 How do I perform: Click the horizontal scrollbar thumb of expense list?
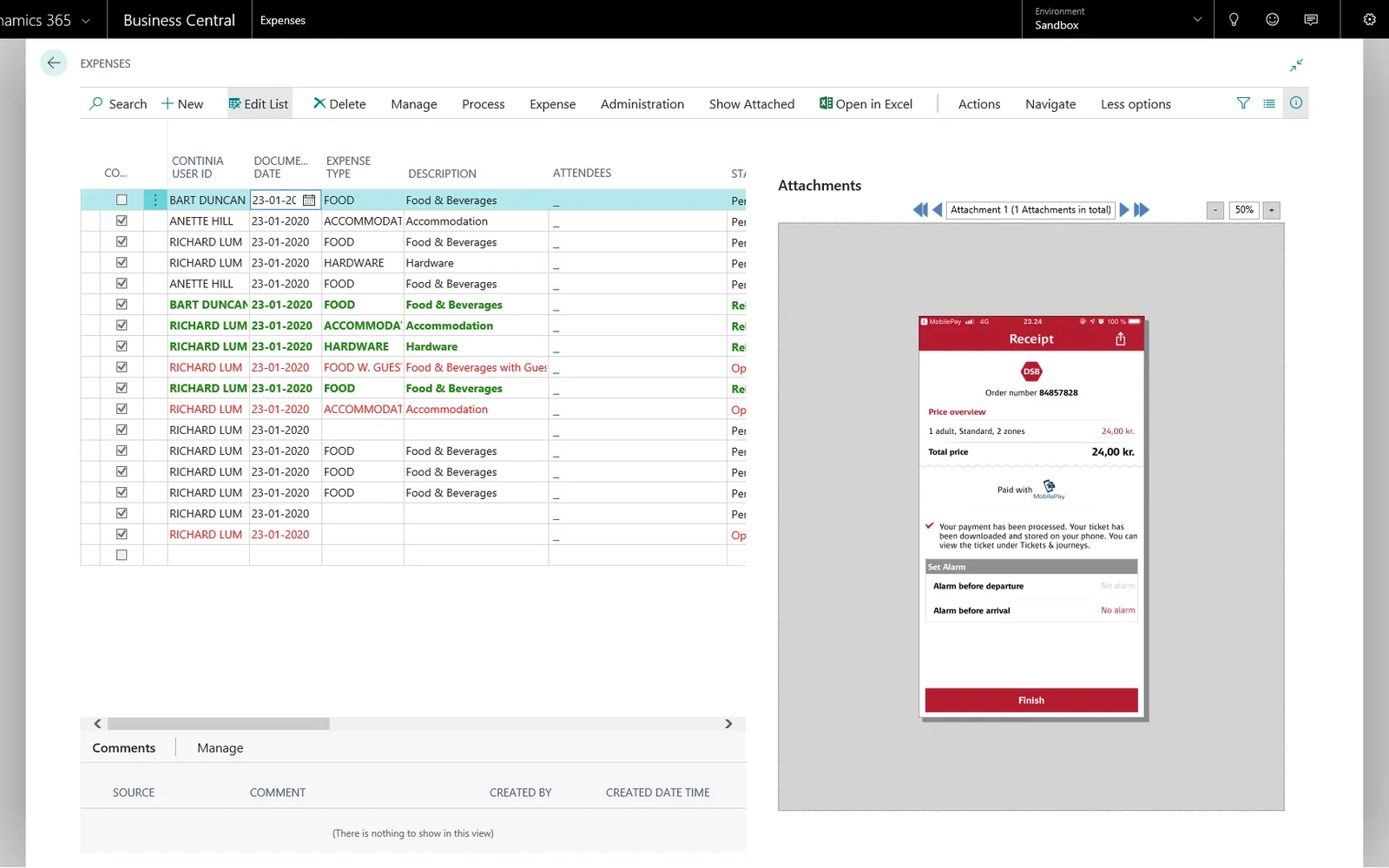[x=219, y=724]
